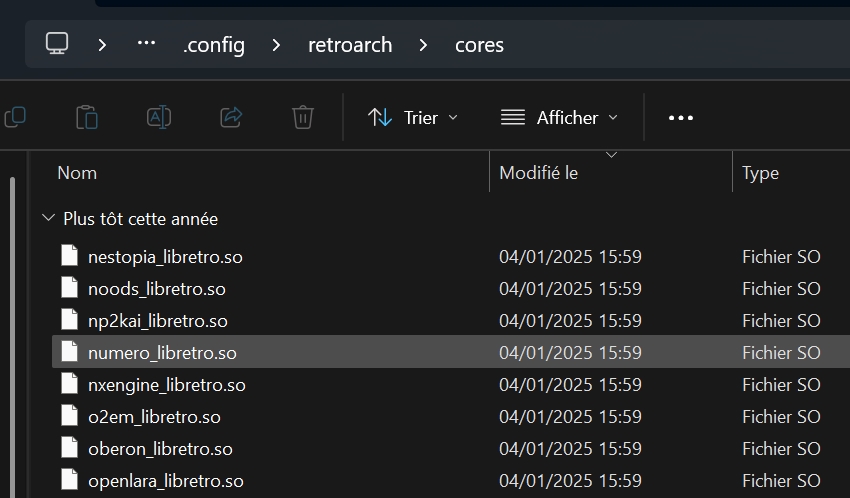The height and width of the screenshot is (498, 850).
Task: Open the Afficher view dropdown
Action: 559,118
